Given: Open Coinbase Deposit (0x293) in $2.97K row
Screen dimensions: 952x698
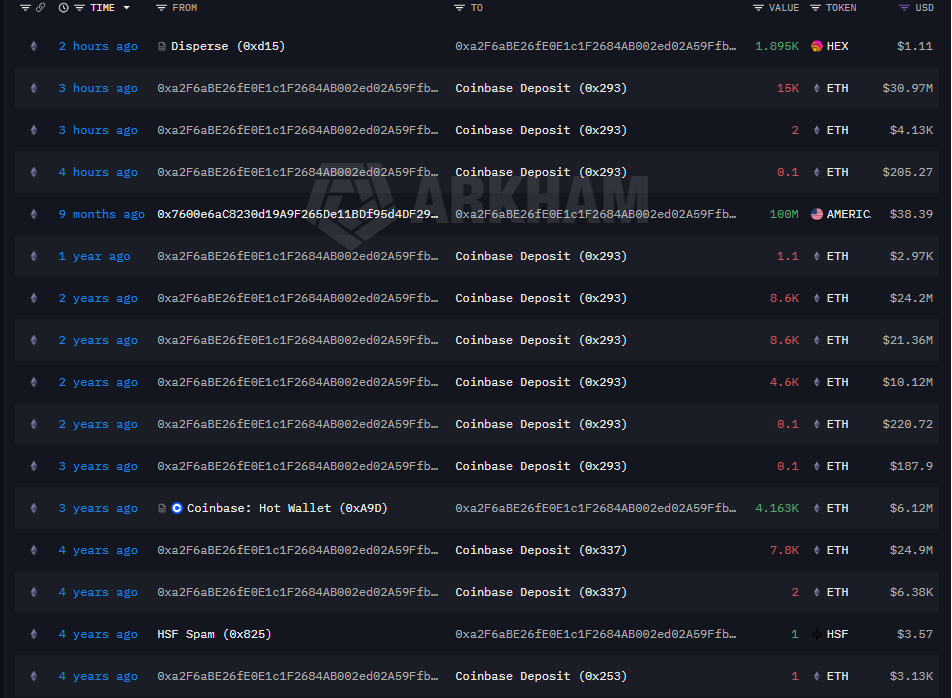Looking at the screenshot, I should 540,256.
